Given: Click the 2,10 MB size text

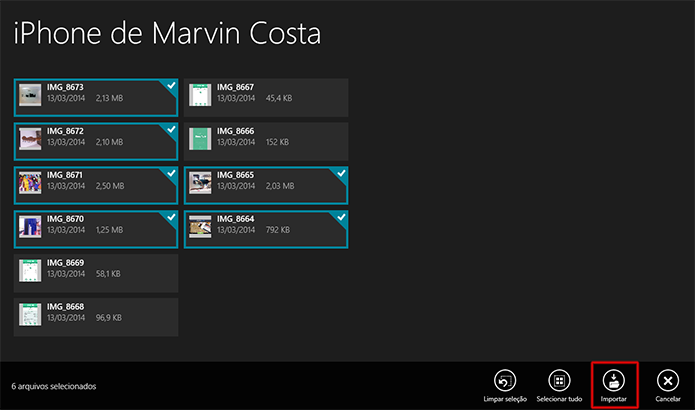Looking at the screenshot, I should point(109,142).
